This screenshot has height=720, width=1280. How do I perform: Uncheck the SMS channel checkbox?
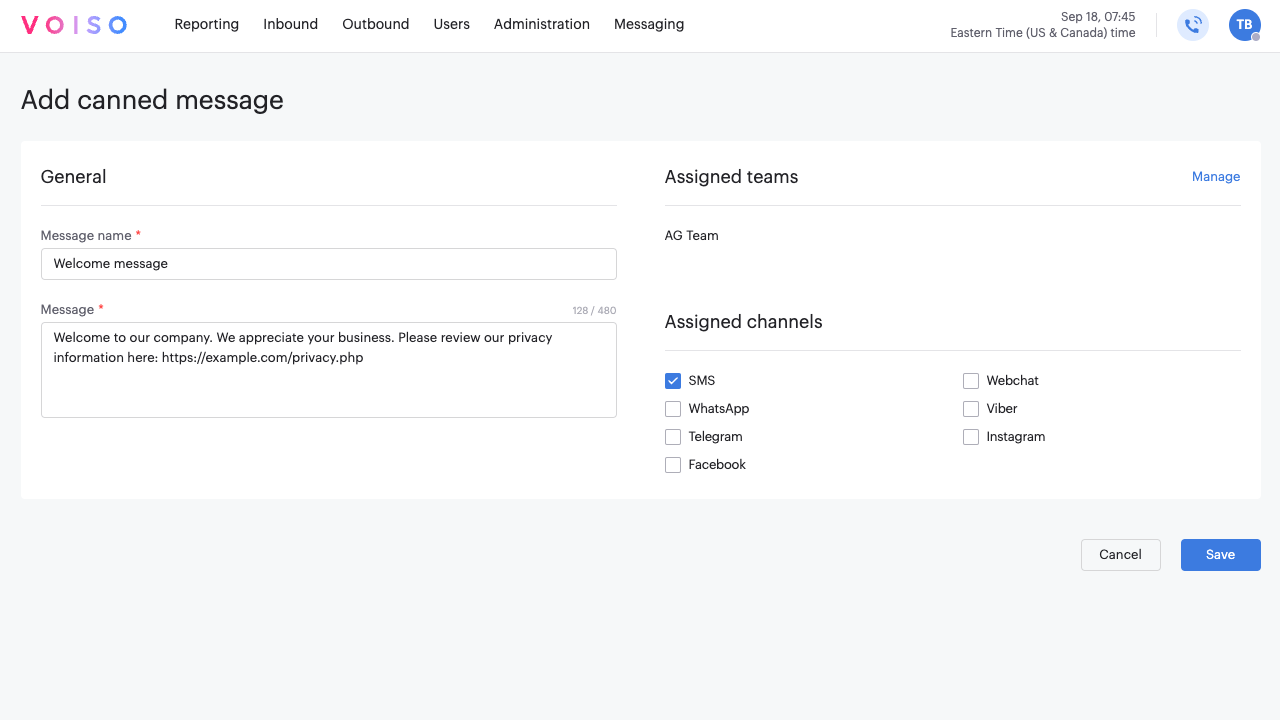pos(673,381)
